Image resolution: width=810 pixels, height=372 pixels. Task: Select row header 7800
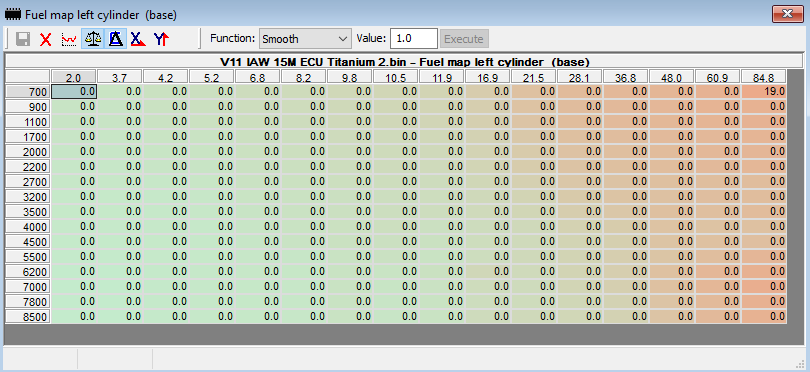(x=28, y=302)
